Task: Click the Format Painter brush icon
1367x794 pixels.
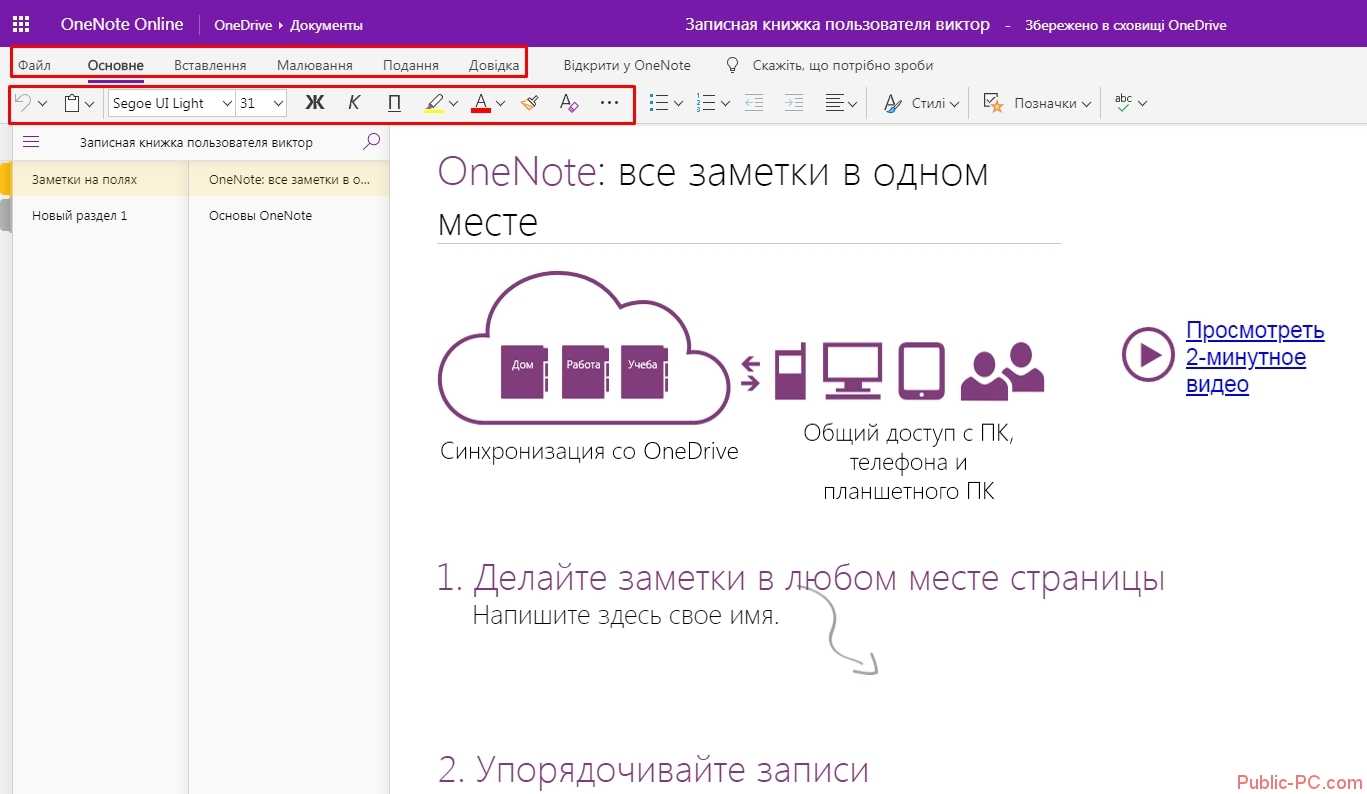Action: point(530,103)
